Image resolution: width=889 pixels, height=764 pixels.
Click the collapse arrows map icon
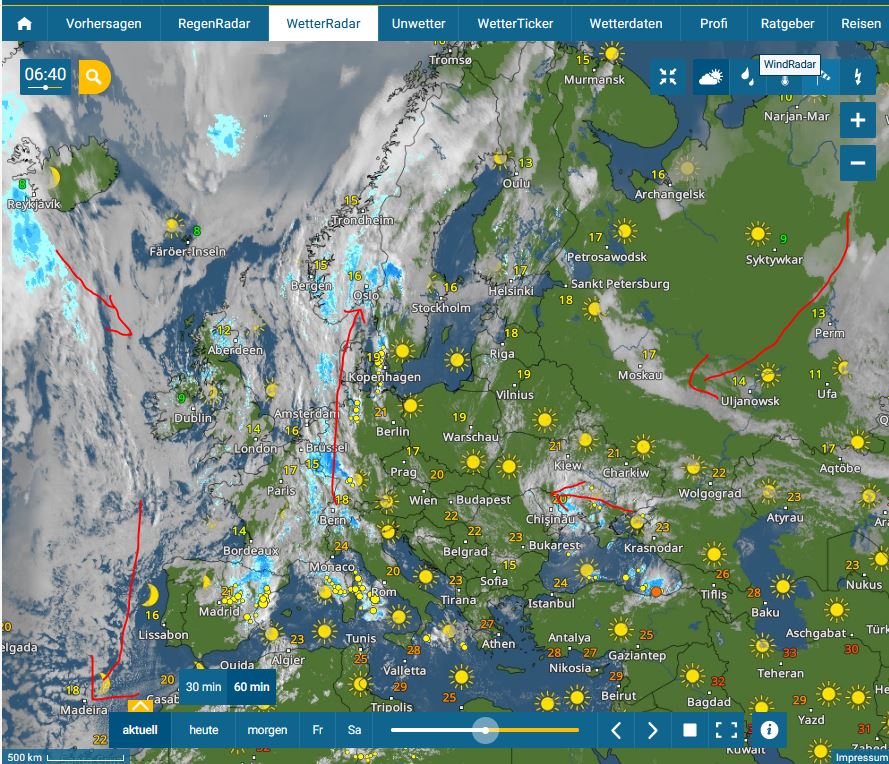point(668,77)
